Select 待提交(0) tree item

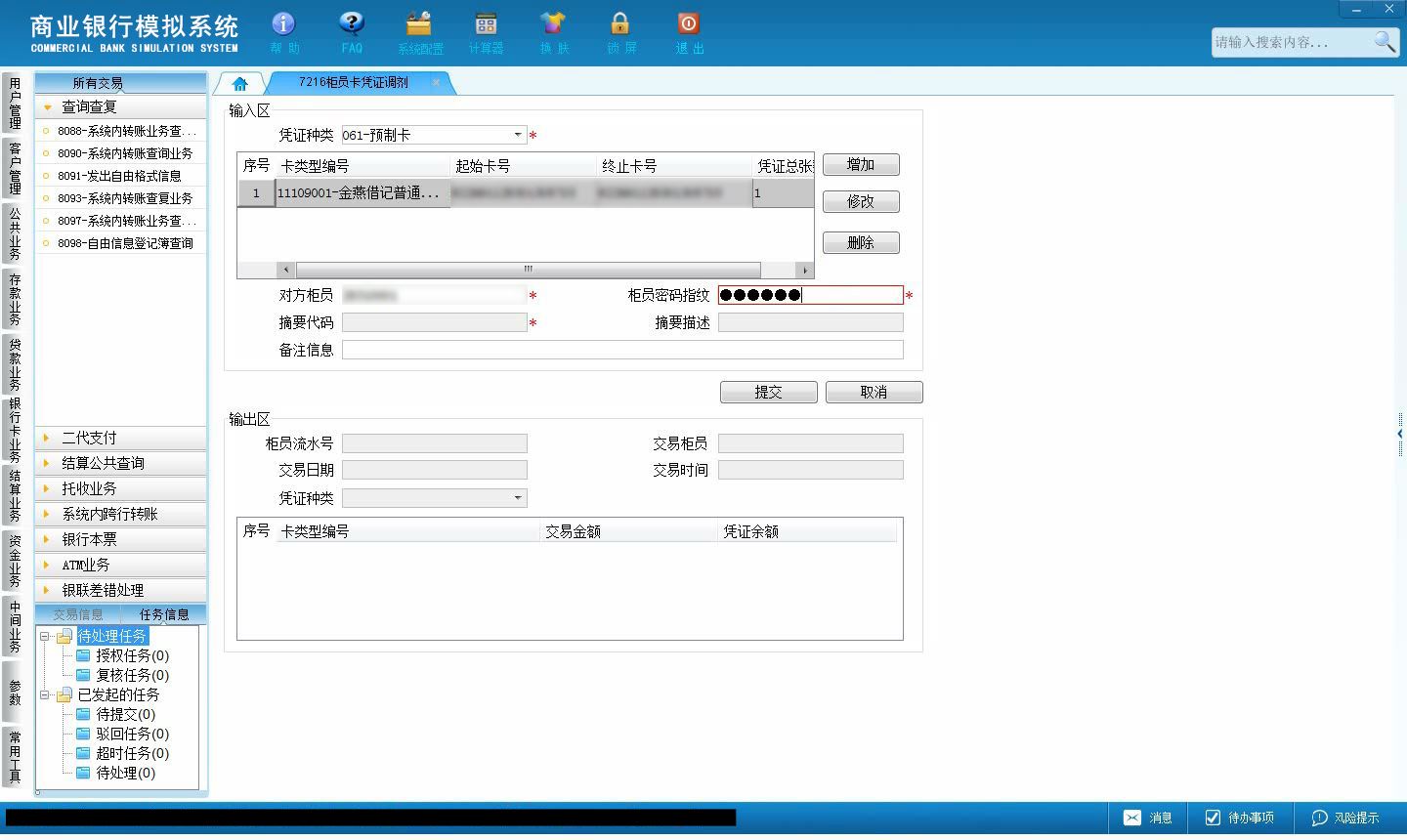[x=125, y=714]
